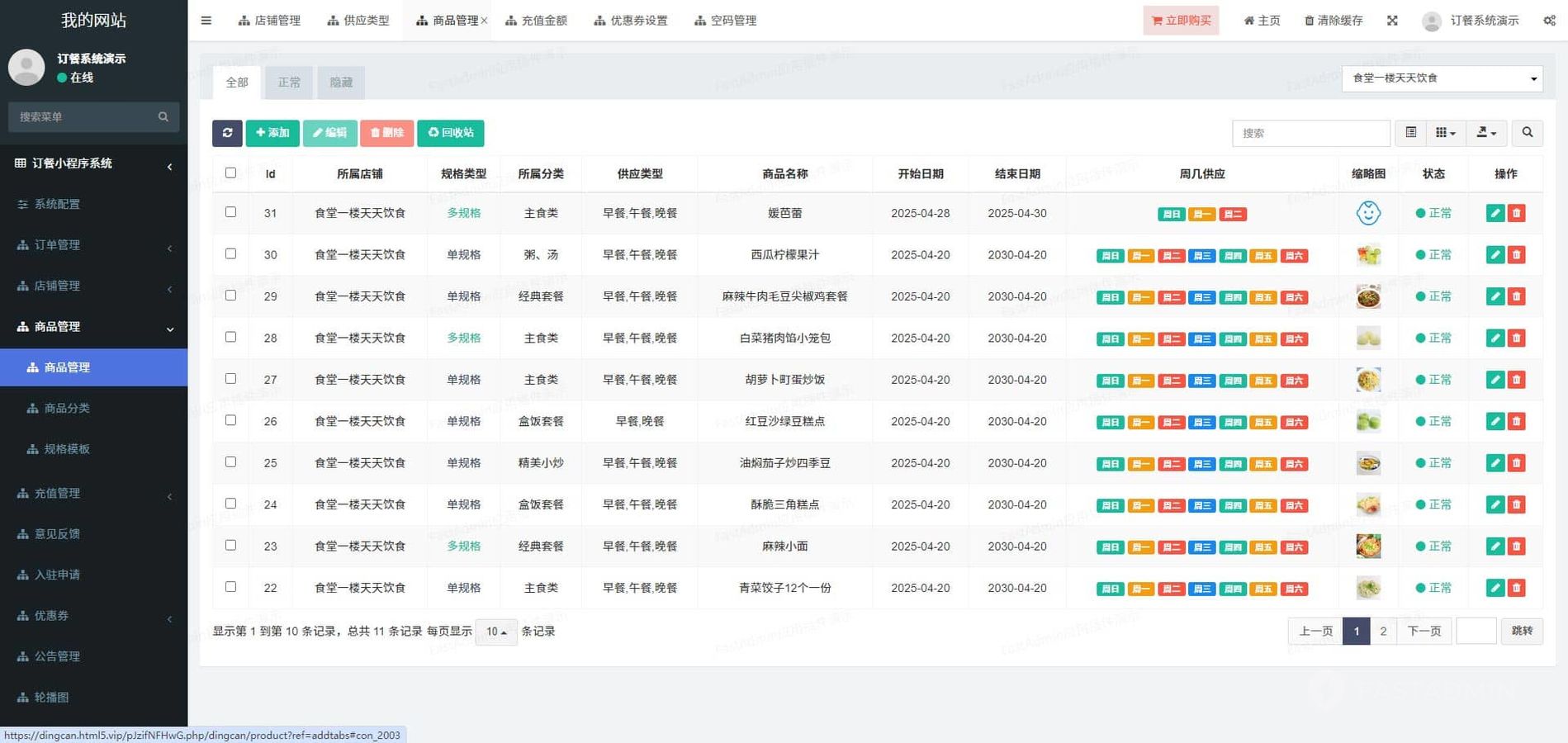Open the store dropdown 食堂一楼天天饮食
This screenshot has width=1568, height=743.
[1442, 78]
